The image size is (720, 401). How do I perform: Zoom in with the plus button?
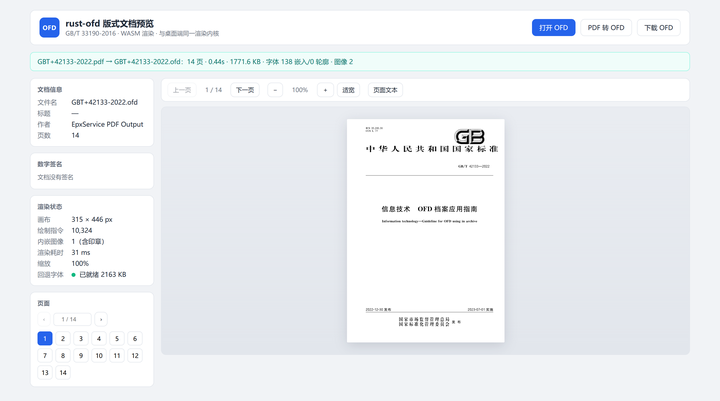point(325,90)
